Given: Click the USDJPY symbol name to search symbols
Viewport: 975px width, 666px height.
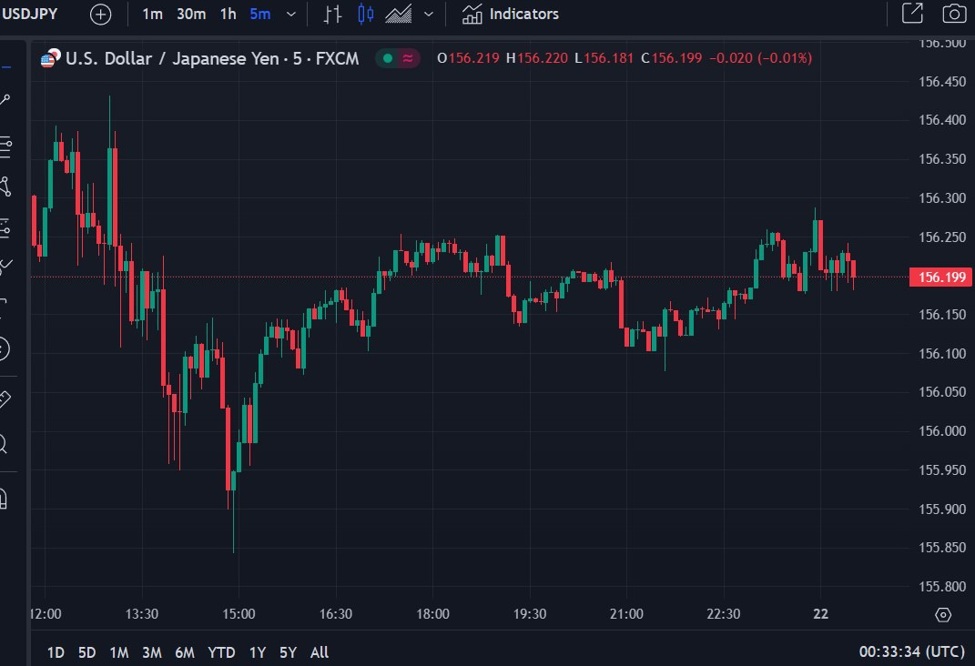Looking at the screenshot, I should [30, 14].
